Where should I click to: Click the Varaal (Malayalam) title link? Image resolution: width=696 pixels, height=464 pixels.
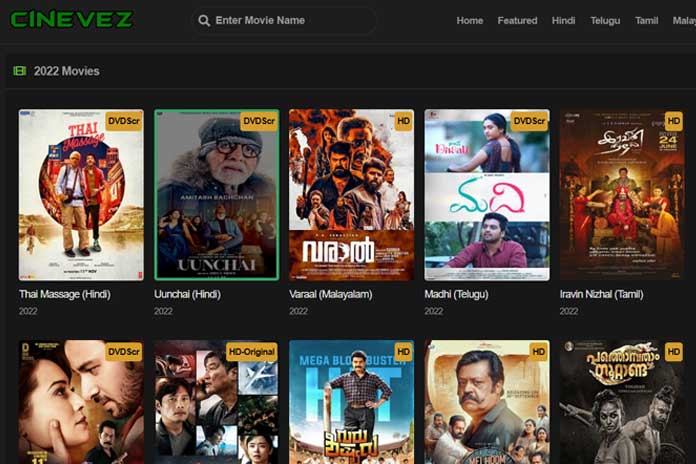click(331, 294)
